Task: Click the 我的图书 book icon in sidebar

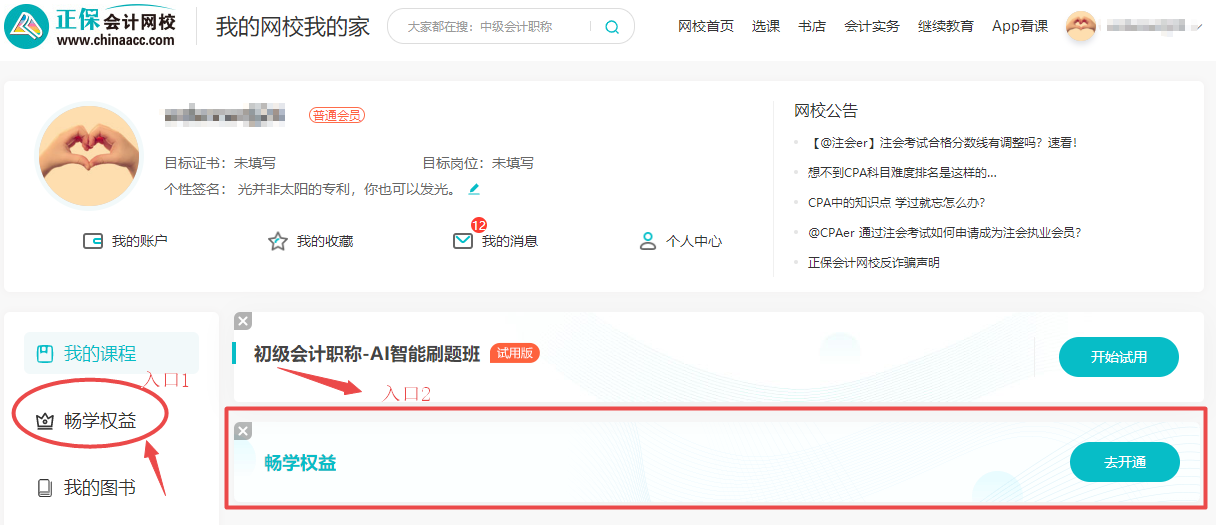Action: click(x=44, y=488)
